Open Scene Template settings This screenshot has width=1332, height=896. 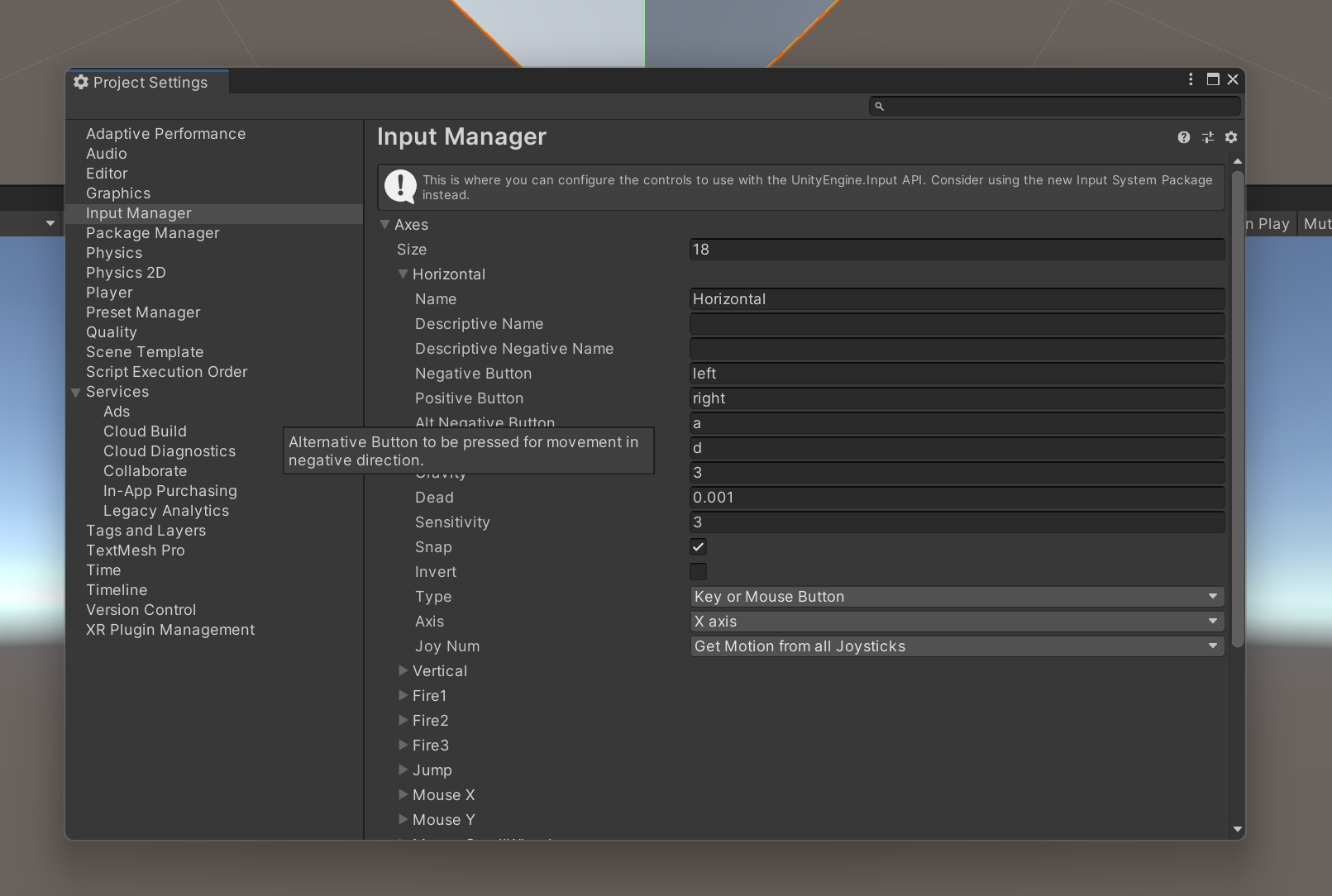click(x=145, y=352)
